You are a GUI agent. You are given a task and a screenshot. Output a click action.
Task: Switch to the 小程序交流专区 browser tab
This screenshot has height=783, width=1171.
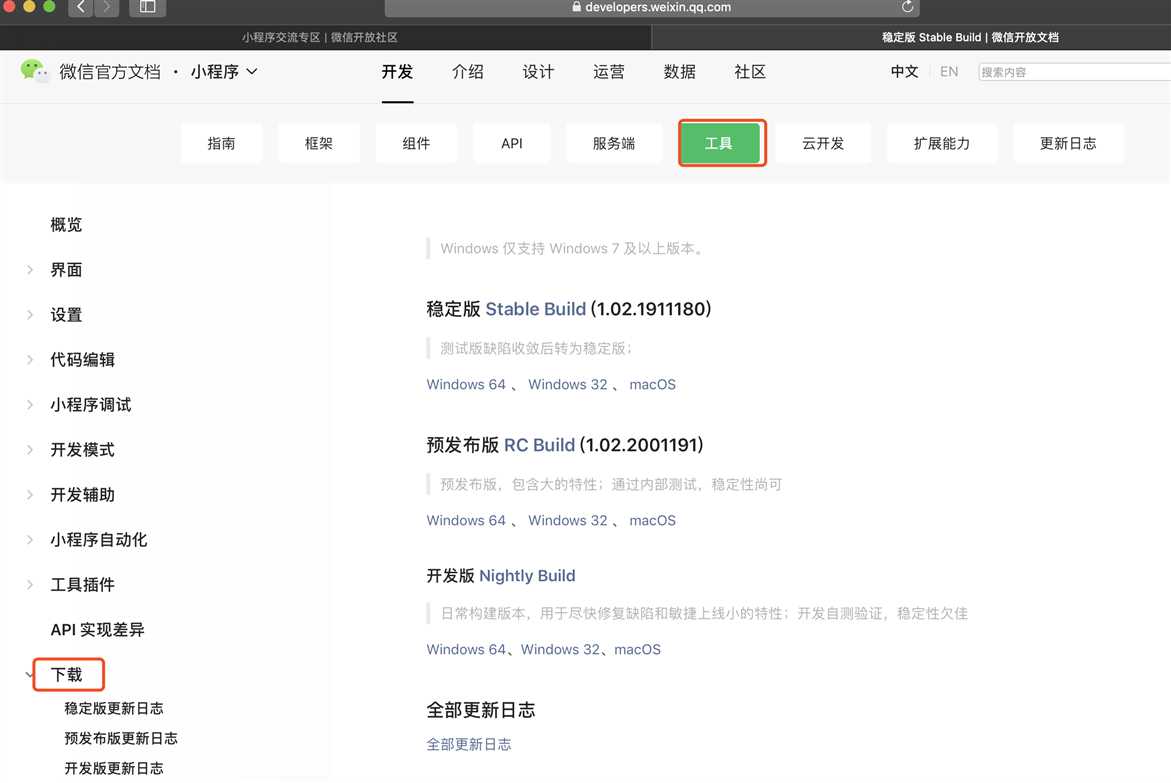326,37
